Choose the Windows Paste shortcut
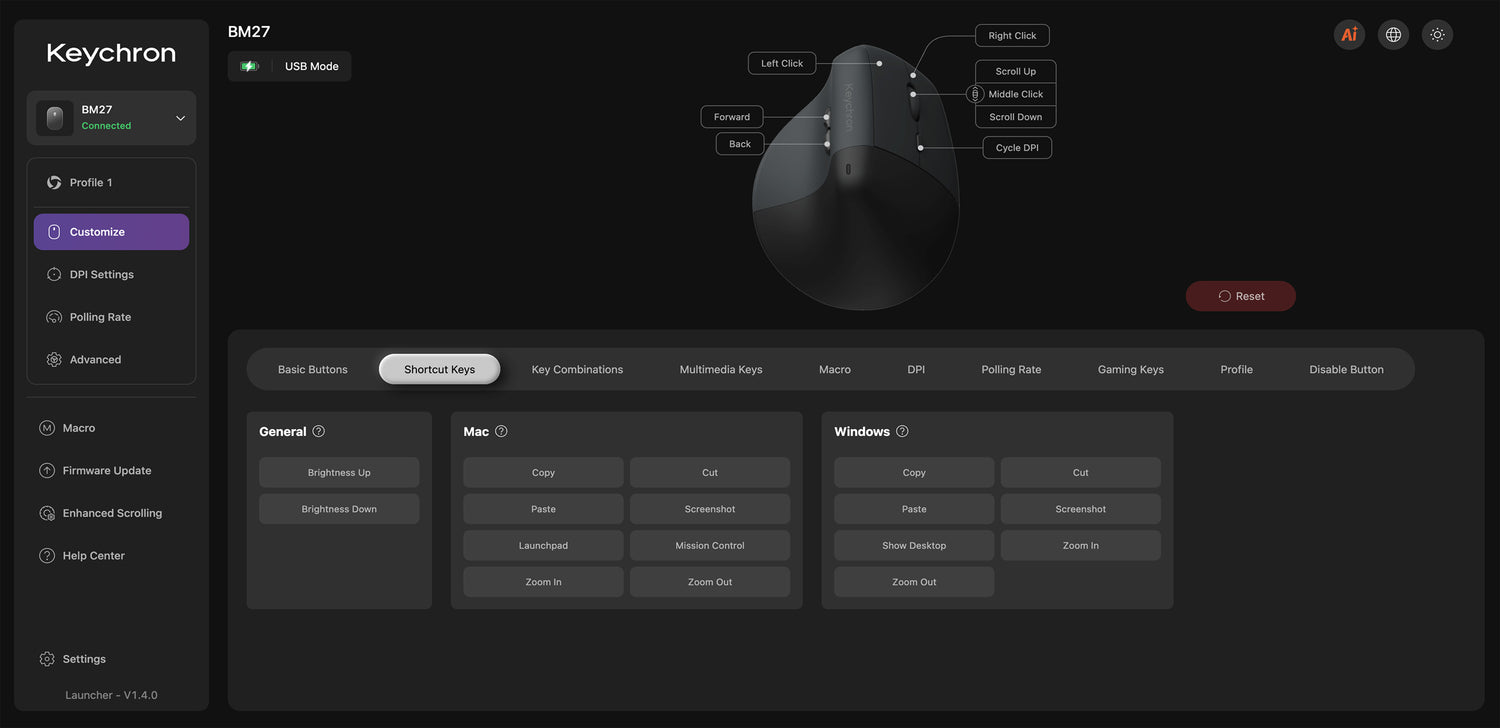The image size is (1500, 728). click(914, 509)
